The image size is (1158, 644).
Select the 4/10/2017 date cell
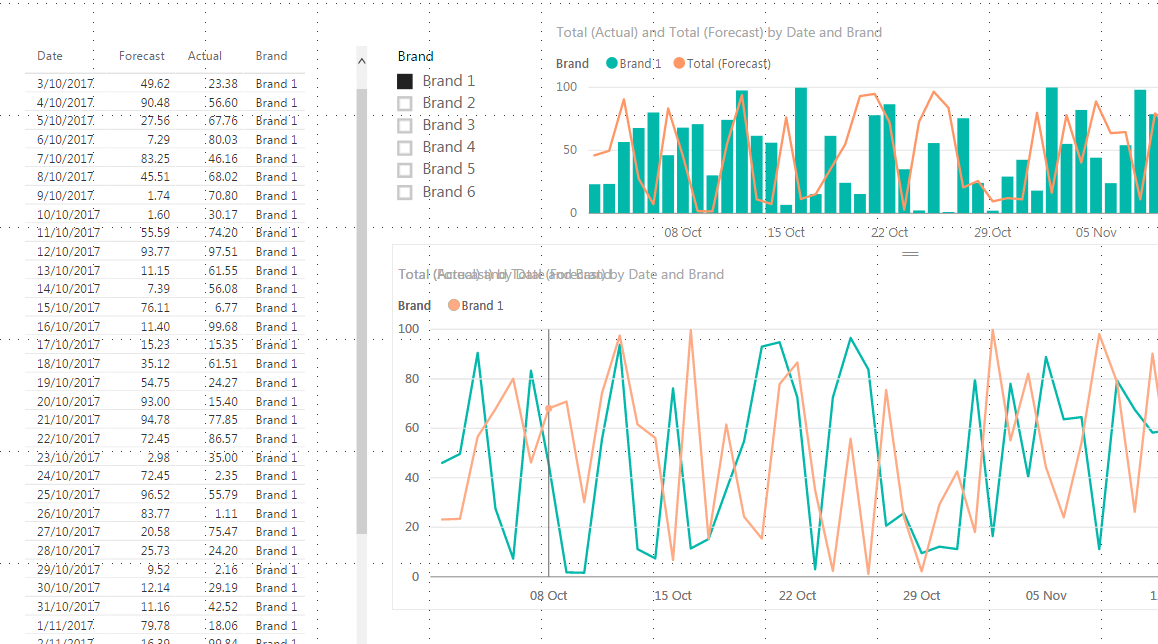tap(65, 103)
